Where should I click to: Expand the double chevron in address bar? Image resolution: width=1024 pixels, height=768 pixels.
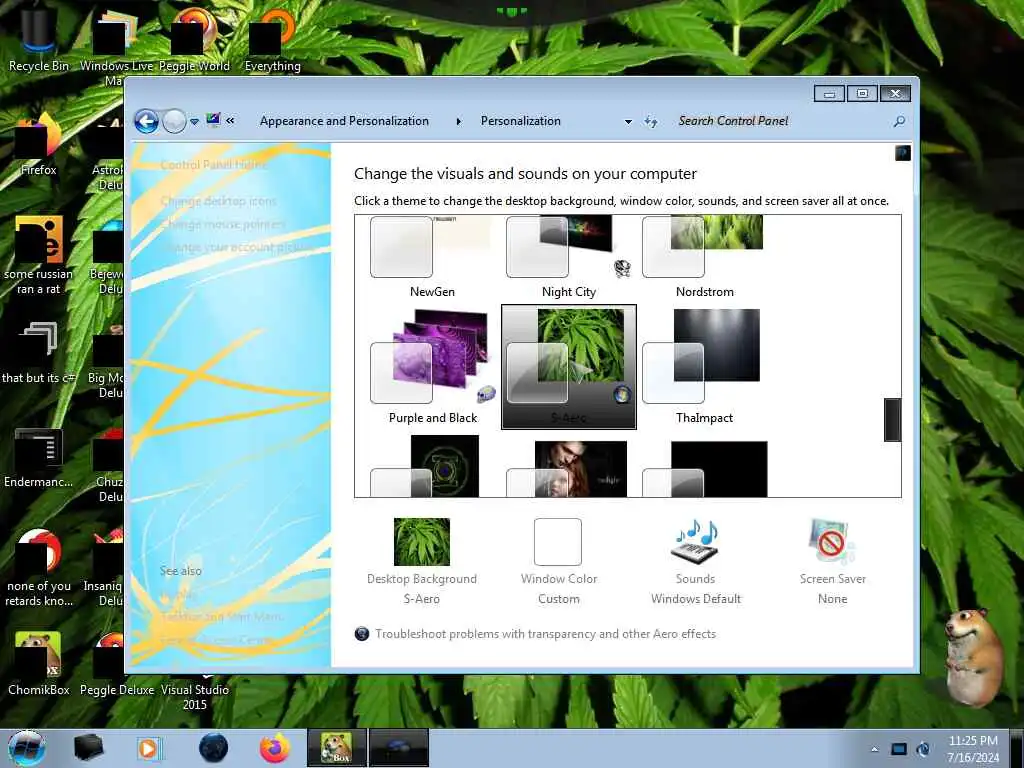tap(231, 120)
